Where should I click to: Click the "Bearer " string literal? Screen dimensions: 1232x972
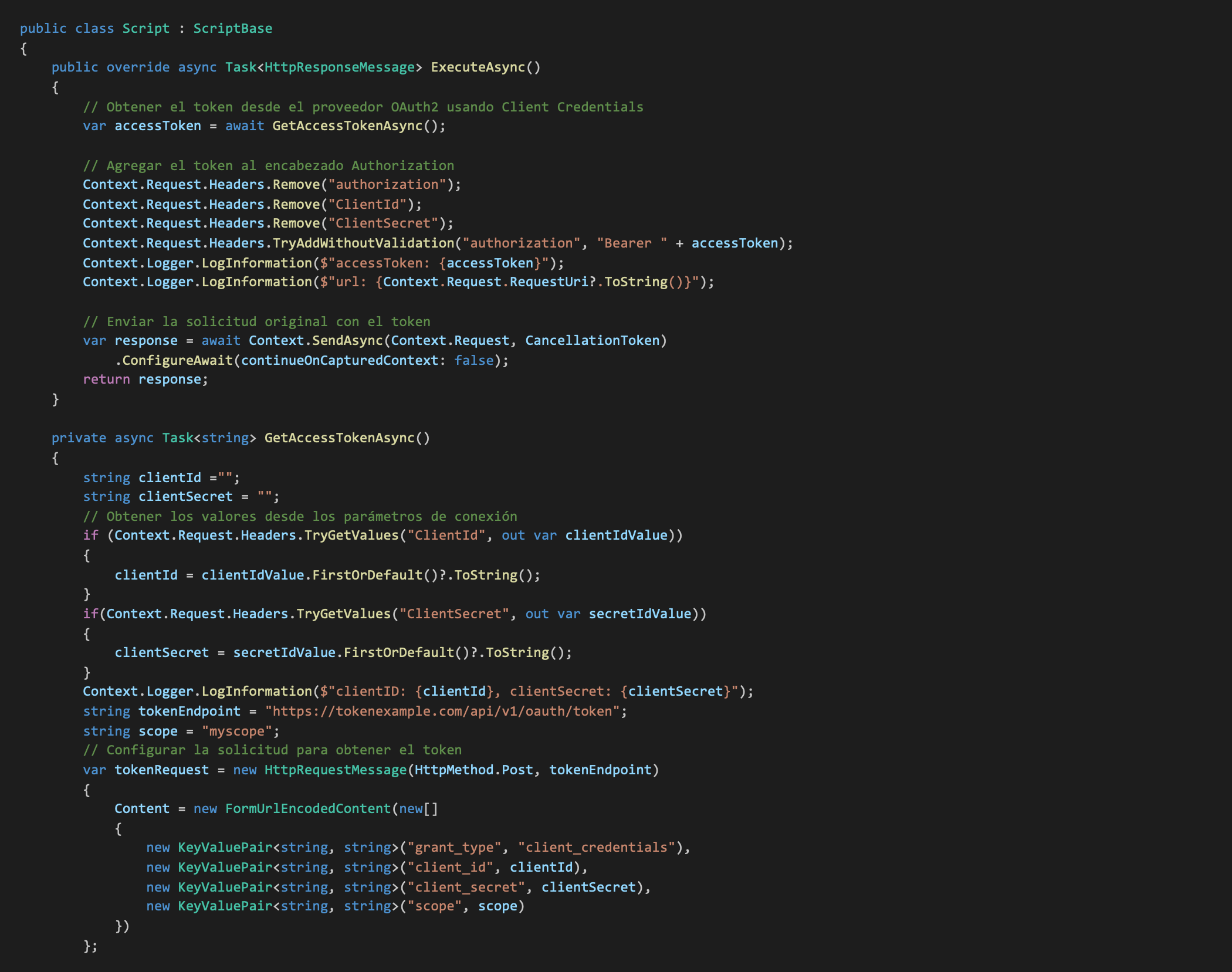[x=632, y=243]
